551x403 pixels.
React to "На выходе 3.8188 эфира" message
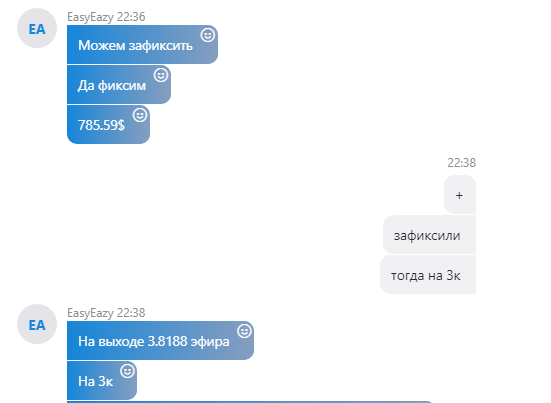pyautogui.click(x=244, y=331)
